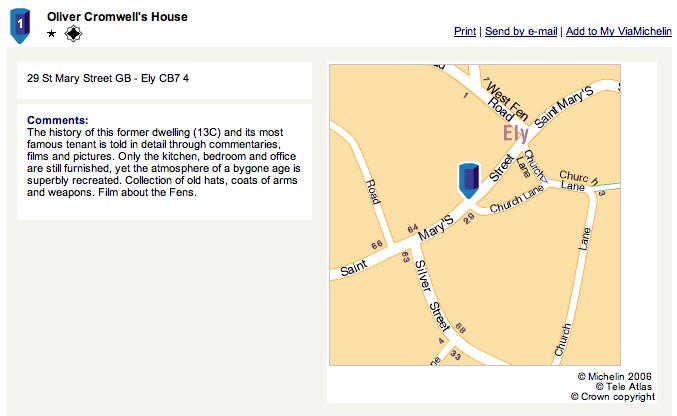Click house number 66 on the map
Screen dimensions: 677x416
pyautogui.click(x=377, y=245)
